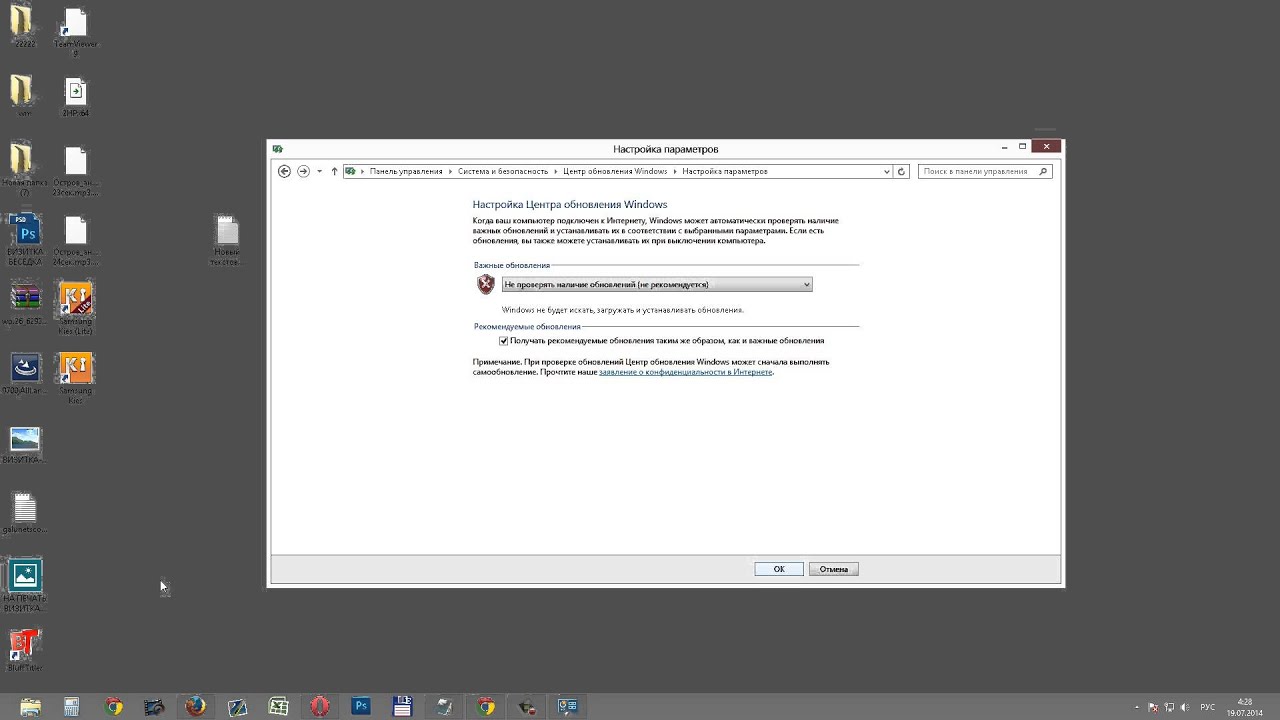Image resolution: width=1280 pixels, height=720 pixels.
Task: Switch input language via РУС indicator
Action: click(x=1208, y=708)
